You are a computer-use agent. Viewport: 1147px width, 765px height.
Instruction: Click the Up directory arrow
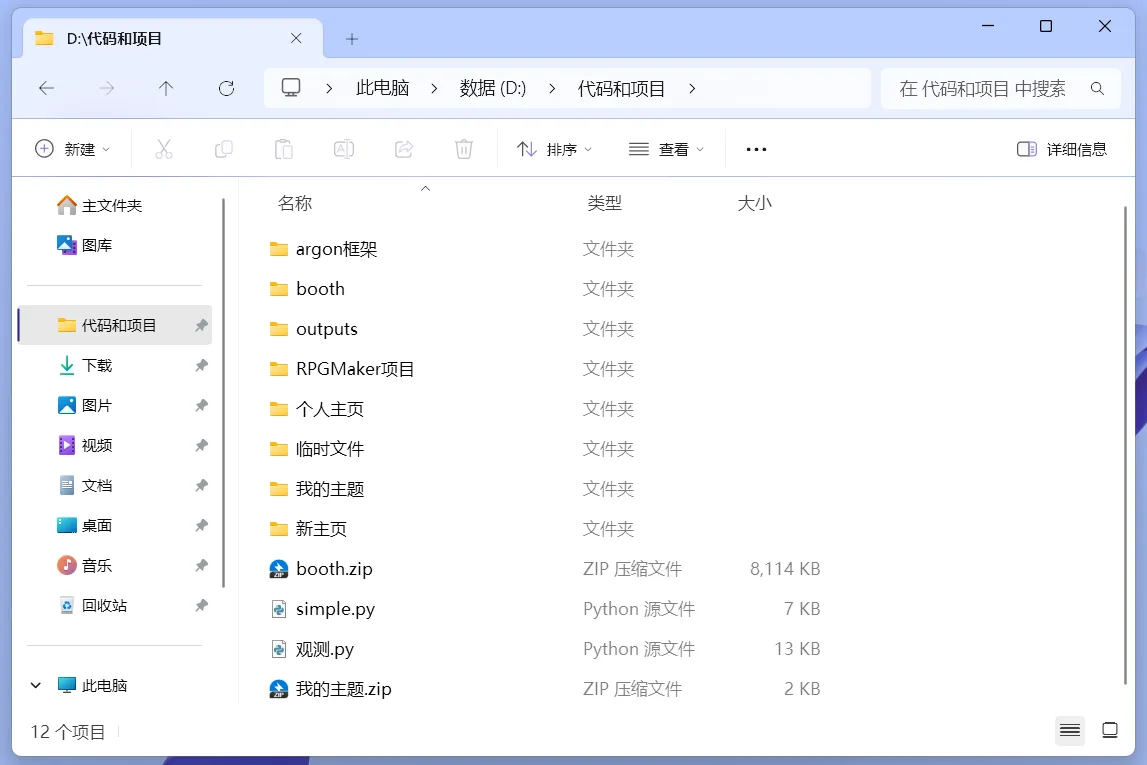tap(166, 89)
